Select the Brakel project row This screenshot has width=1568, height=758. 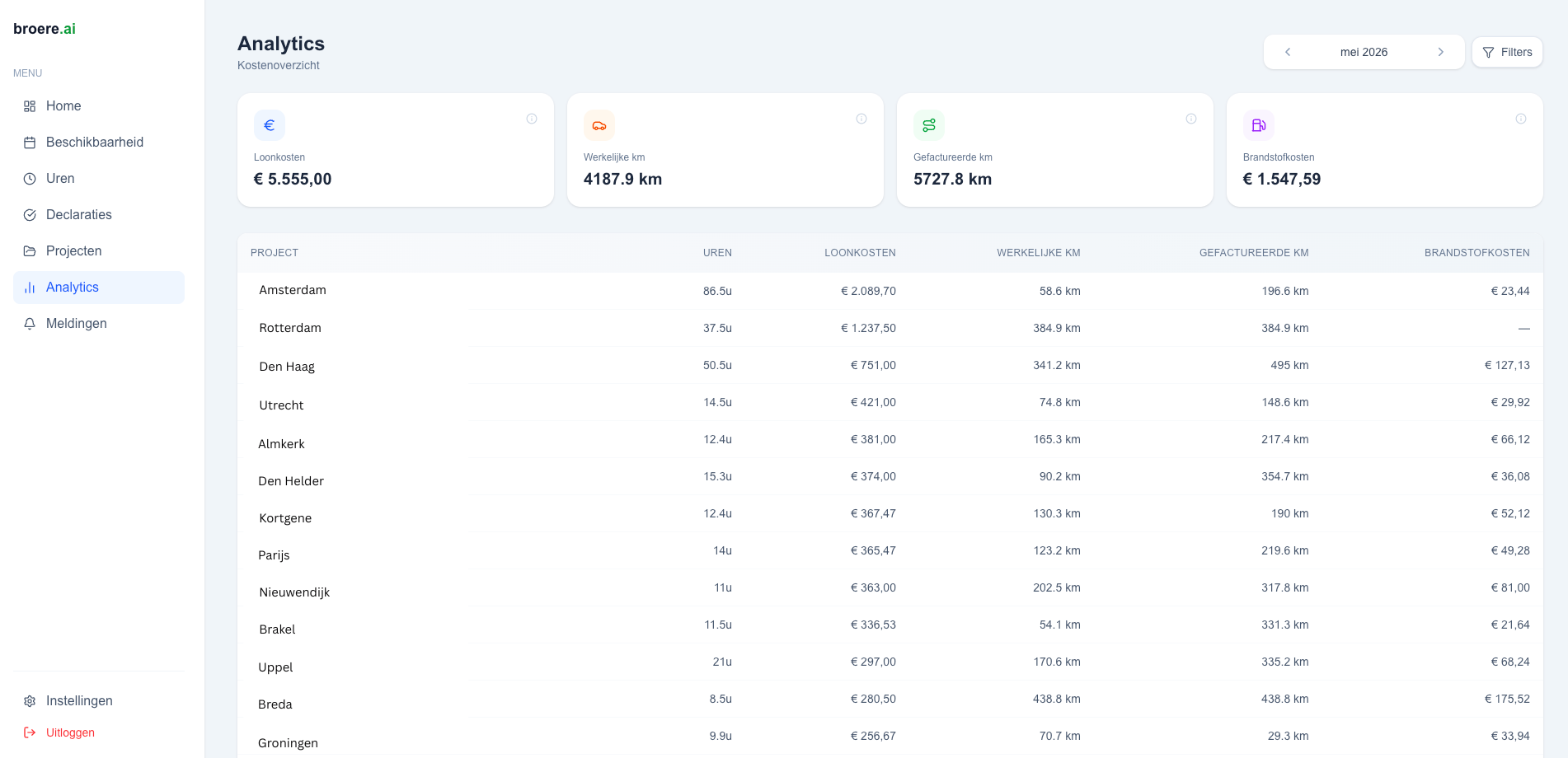(x=890, y=625)
